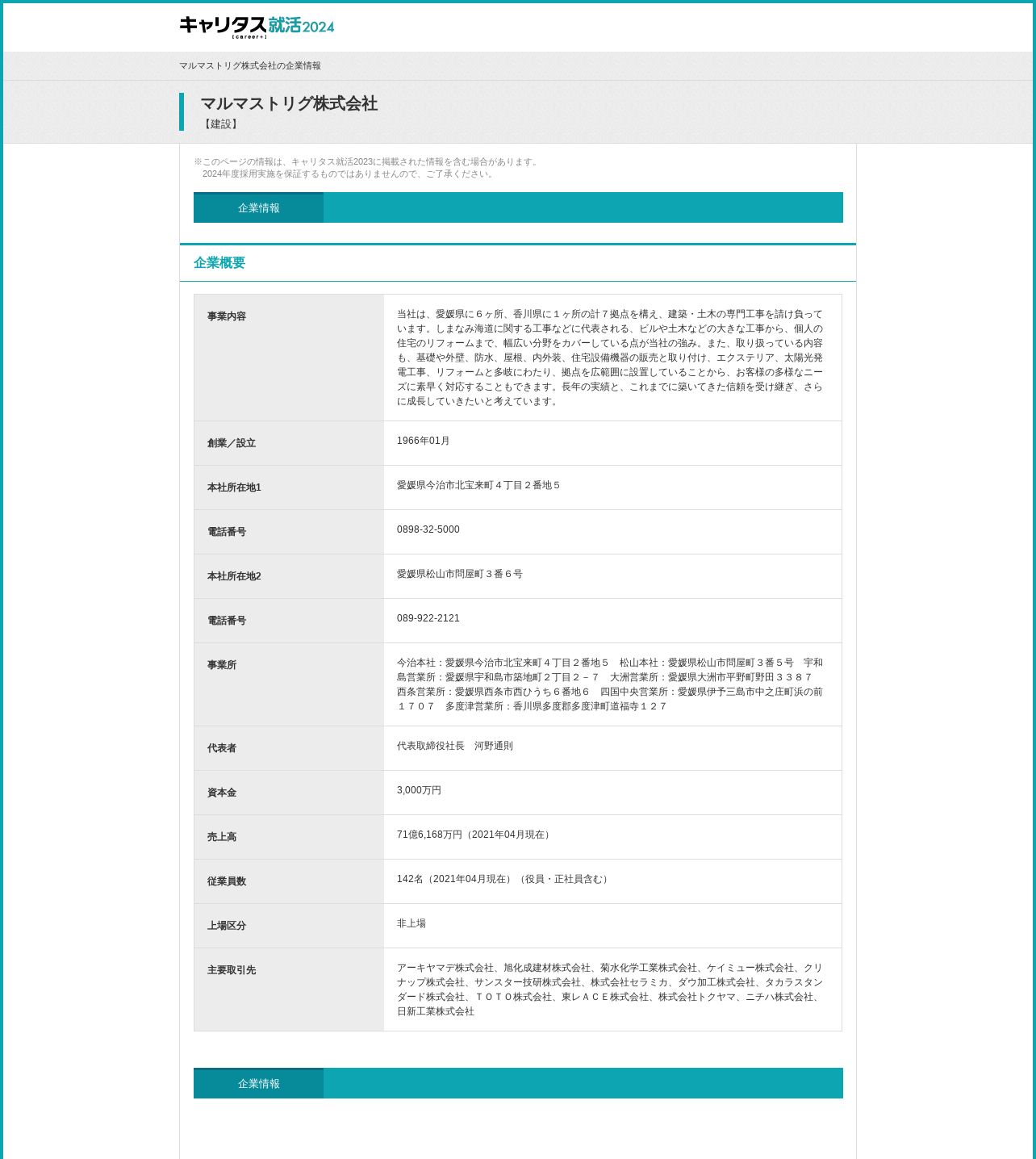Screen dimensions: 1036x1159
Task: Click the 事業所 row label
Action: point(222,665)
